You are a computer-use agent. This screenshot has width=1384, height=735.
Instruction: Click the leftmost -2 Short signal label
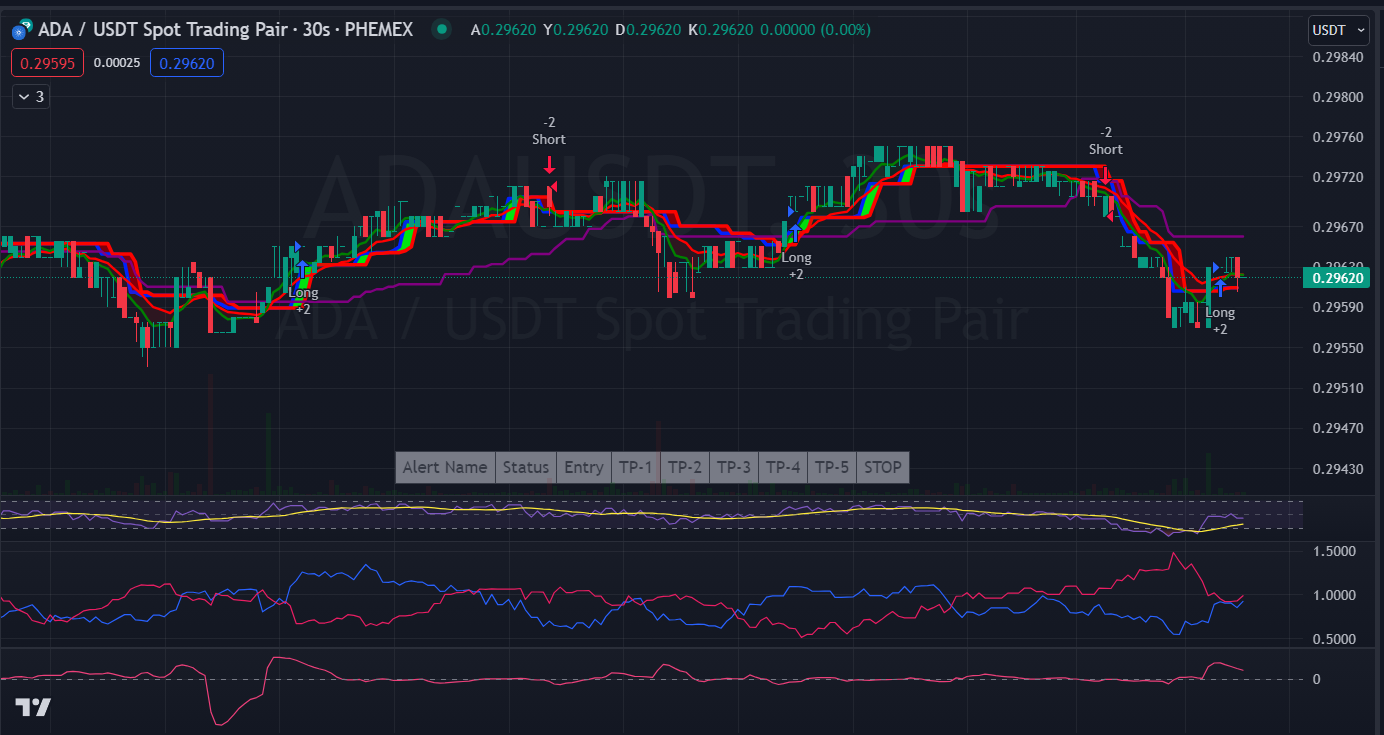tap(549, 131)
